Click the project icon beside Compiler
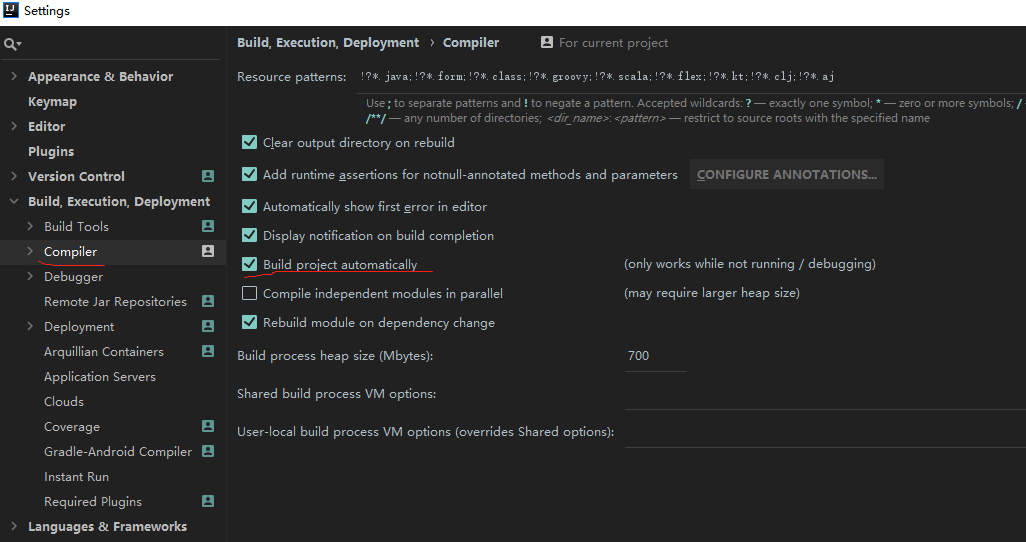The image size is (1026, 542). [x=208, y=251]
